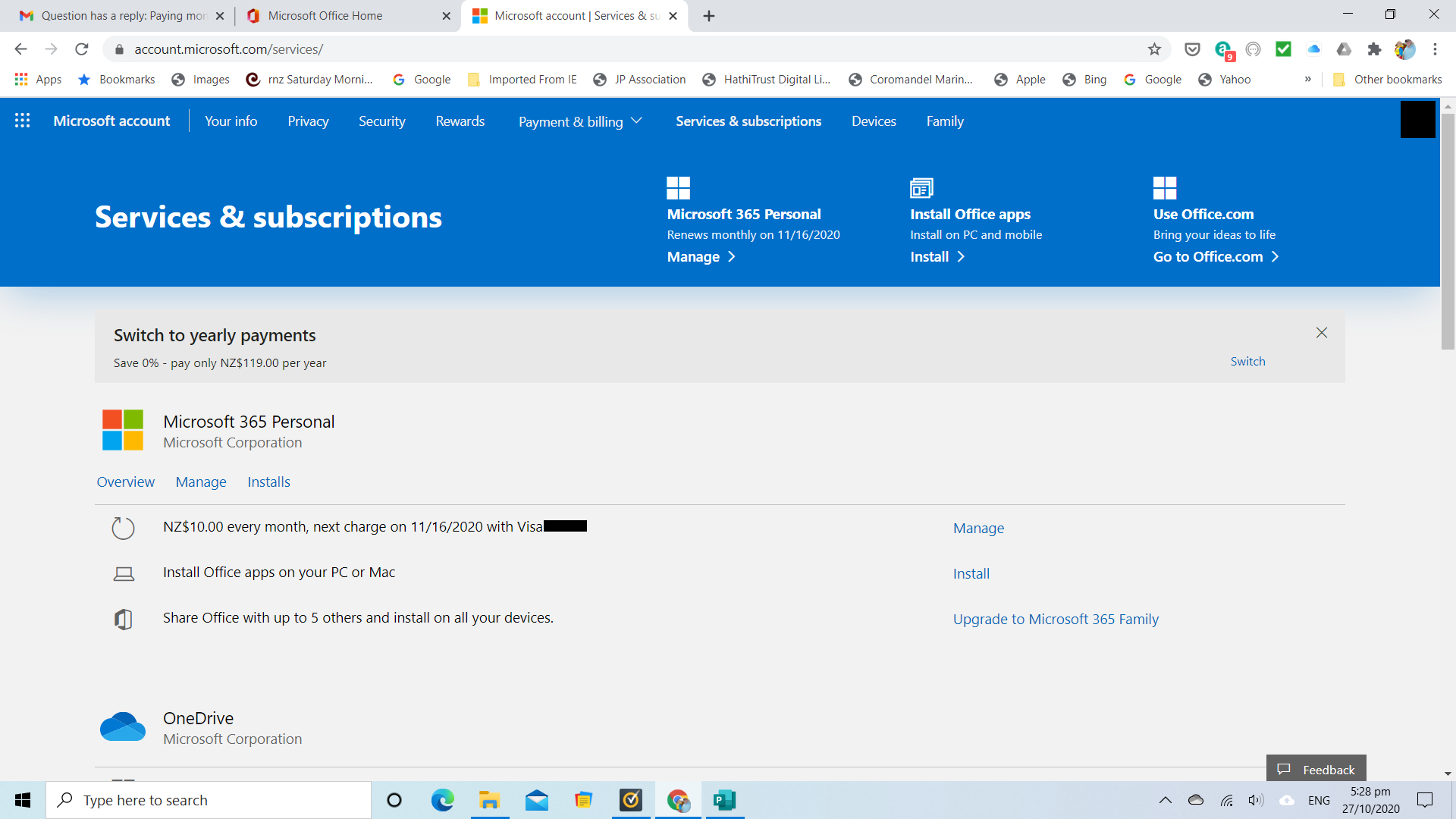Click the iCloud extension icon

coord(1314,49)
